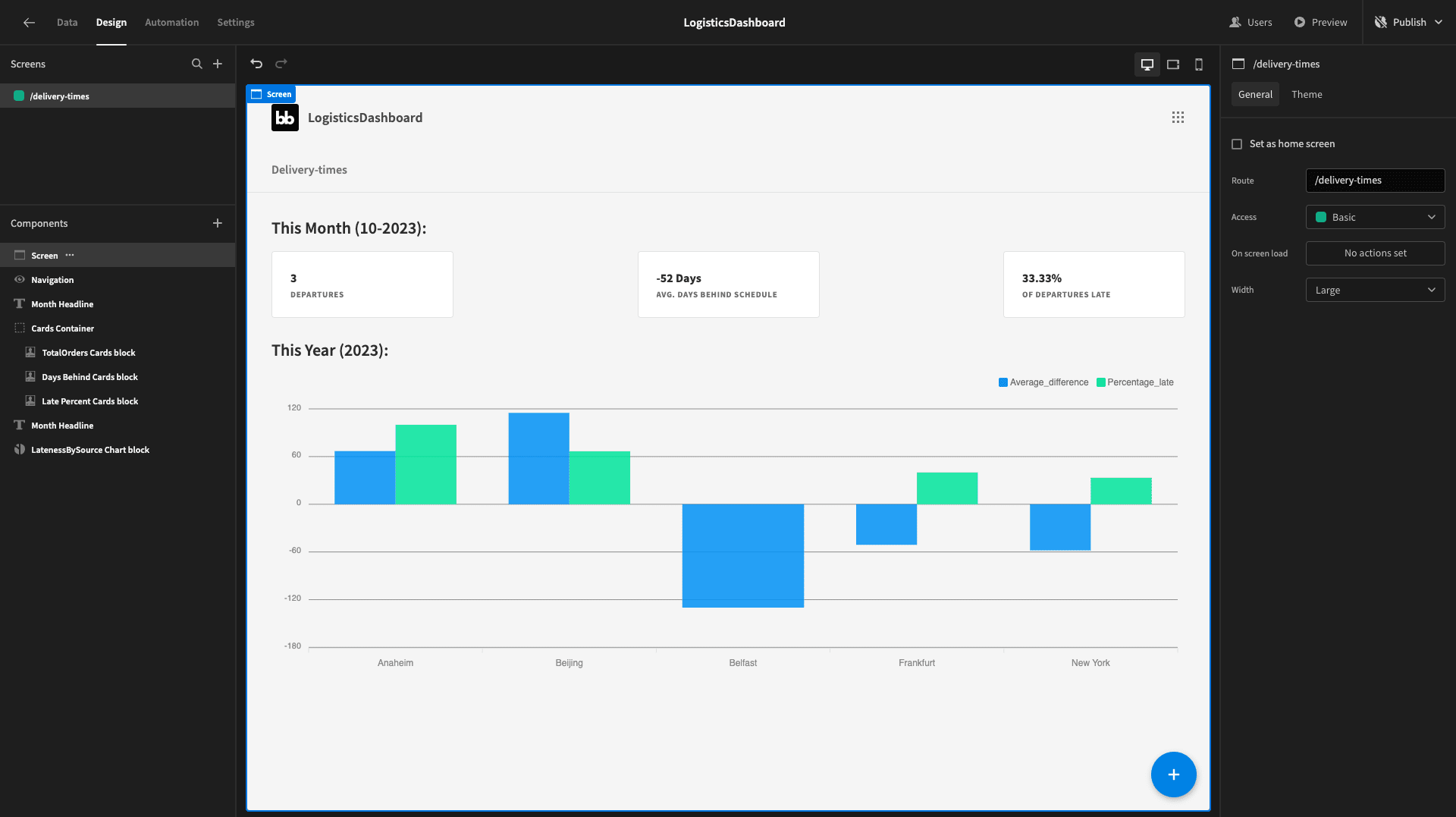Select Late Percent Cards block
The width and height of the screenshot is (1456, 817).
click(118, 401)
